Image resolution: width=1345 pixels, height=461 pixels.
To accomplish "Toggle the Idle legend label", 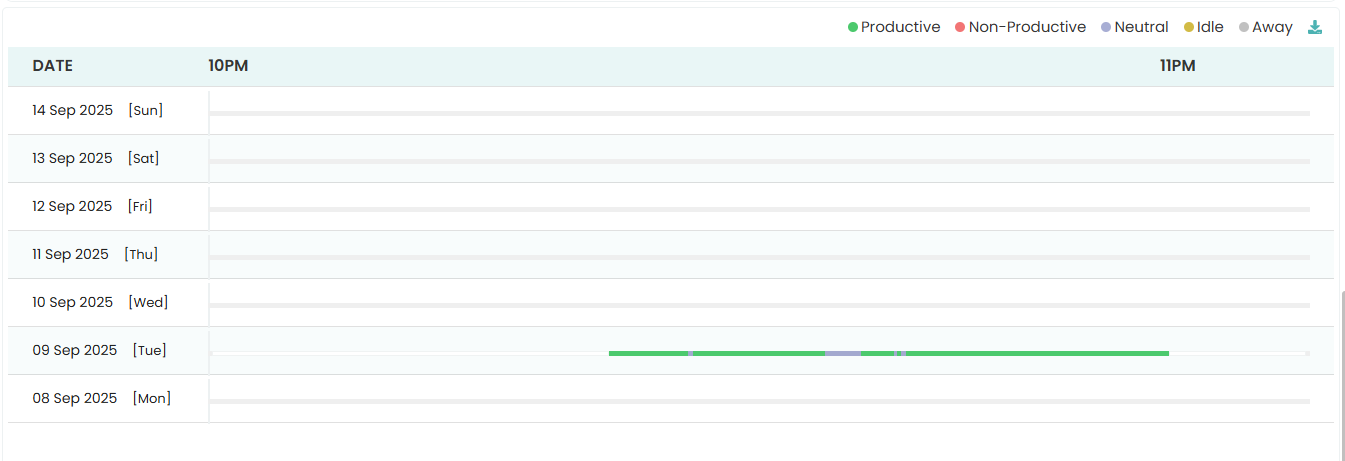I will pos(1210,28).
